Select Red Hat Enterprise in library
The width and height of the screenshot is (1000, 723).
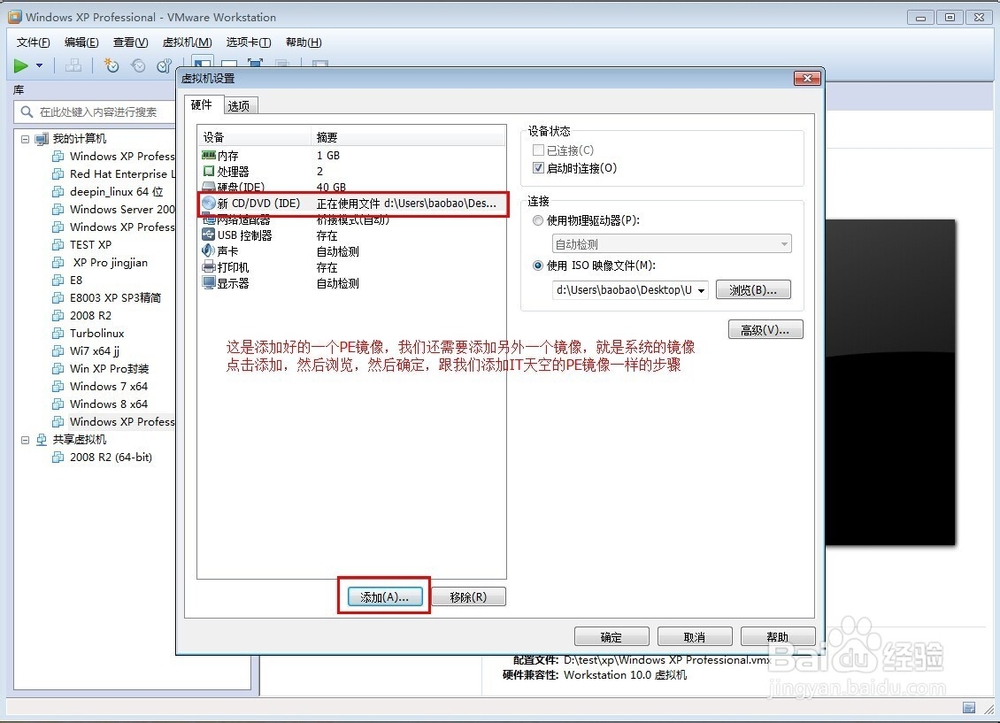point(121,174)
